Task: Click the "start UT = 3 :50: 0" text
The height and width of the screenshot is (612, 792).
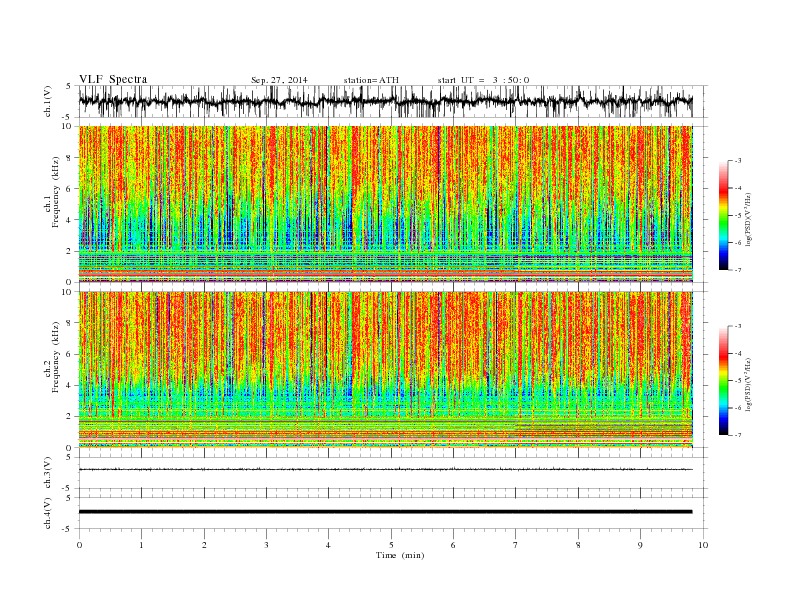Action: [483, 80]
